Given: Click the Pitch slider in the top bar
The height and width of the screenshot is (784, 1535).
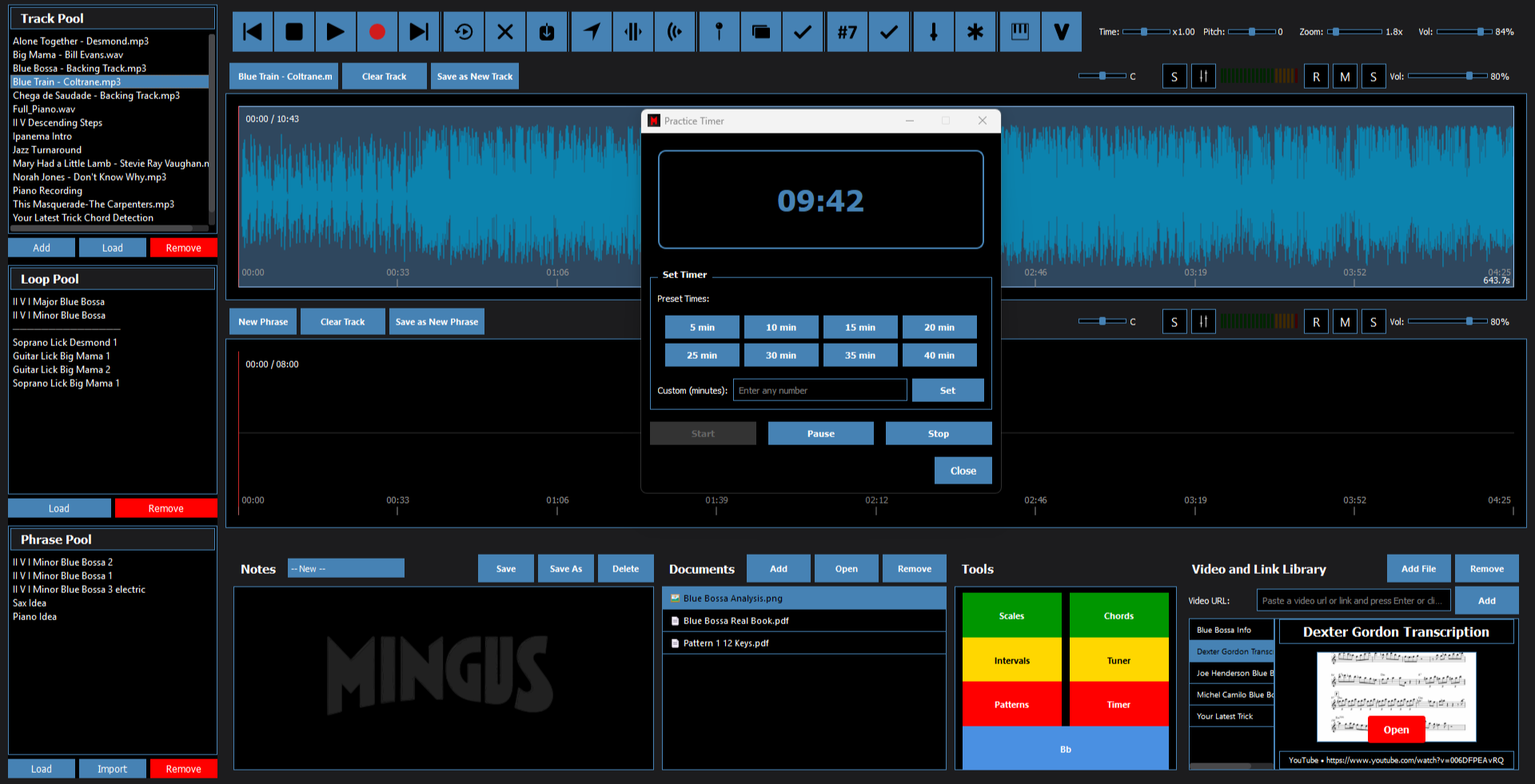Looking at the screenshot, I should click(x=1251, y=32).
